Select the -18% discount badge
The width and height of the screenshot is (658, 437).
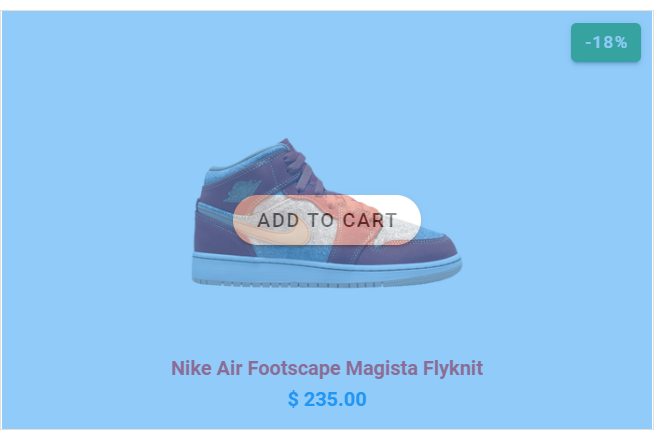point(606,42)
